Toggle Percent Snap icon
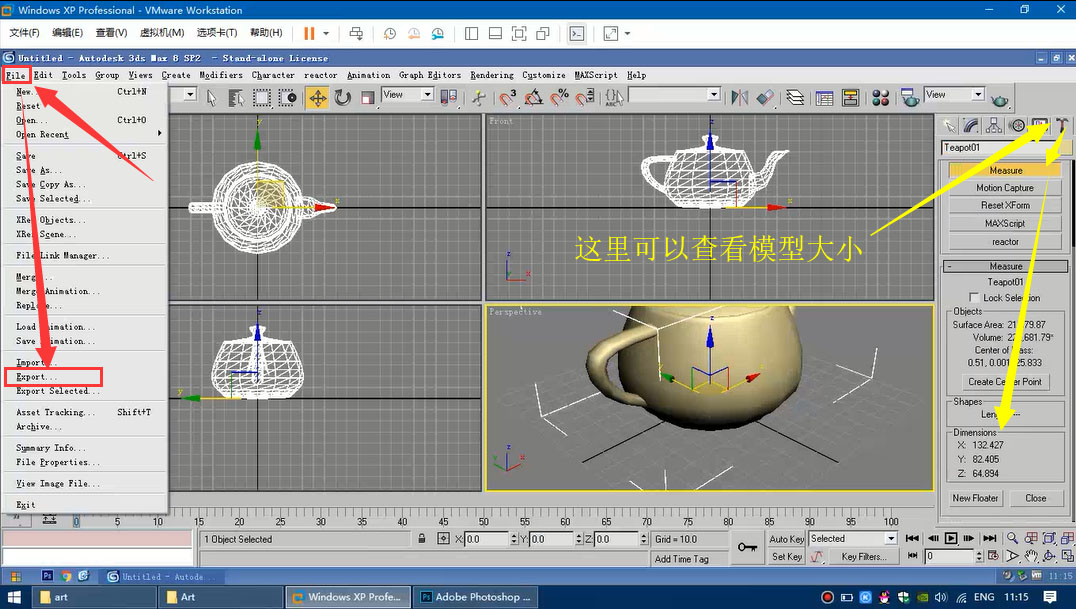 (559, 98)
